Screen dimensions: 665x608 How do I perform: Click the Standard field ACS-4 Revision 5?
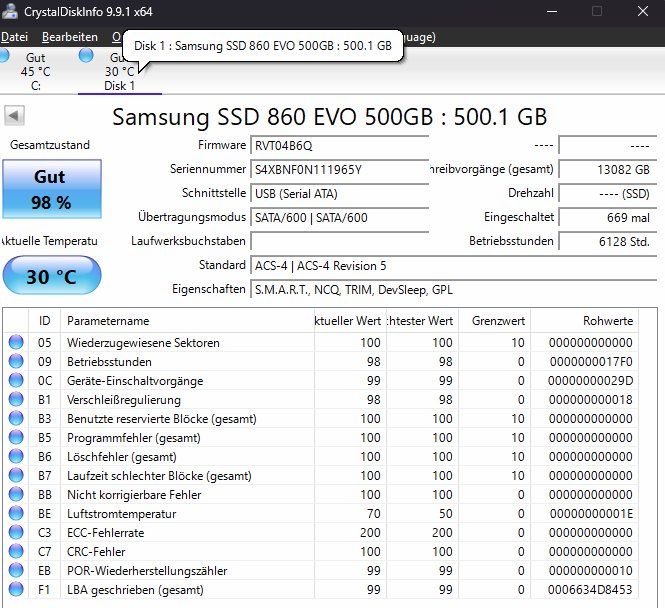(453, 266)
